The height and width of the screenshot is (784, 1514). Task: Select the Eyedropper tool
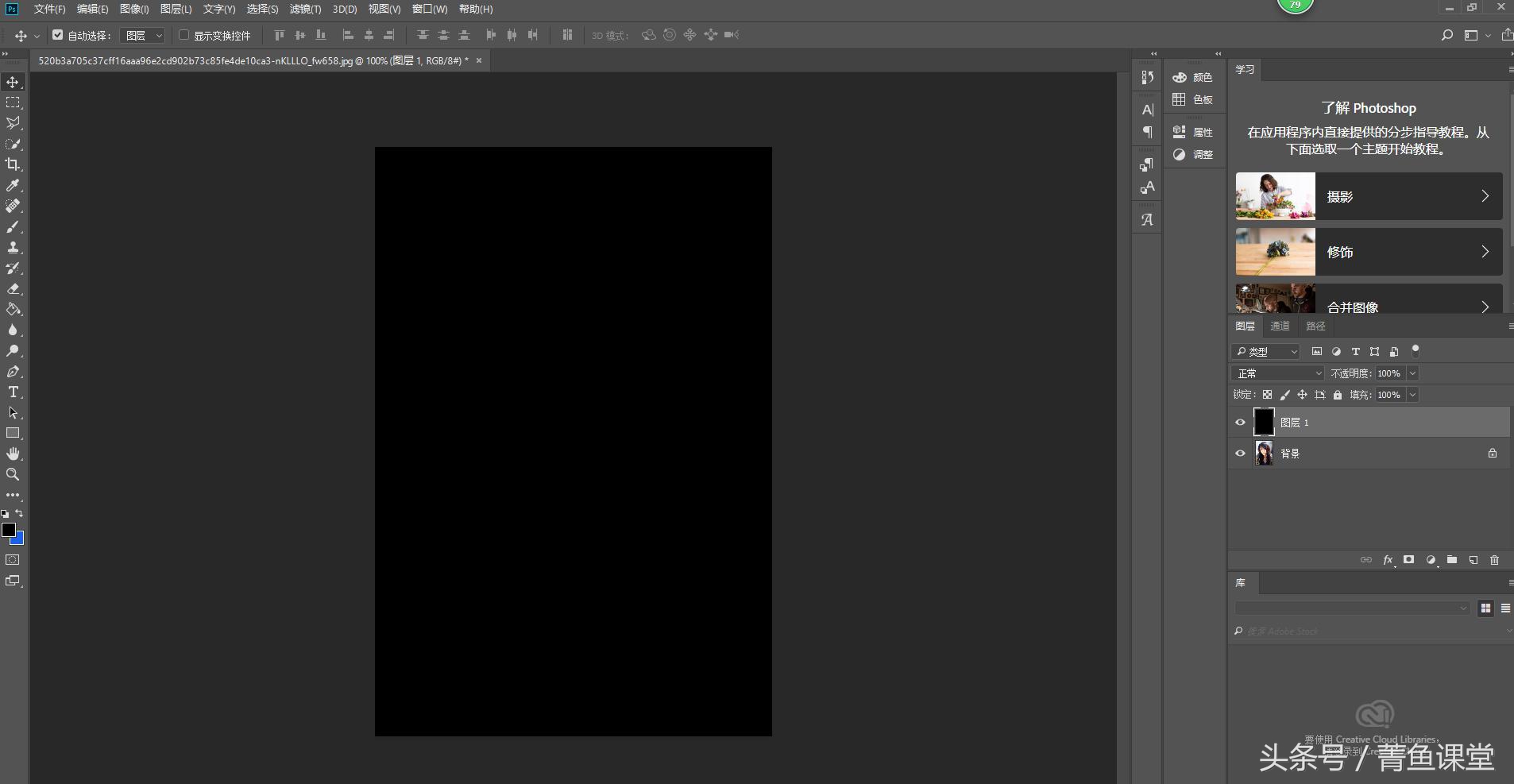(13, 185)
